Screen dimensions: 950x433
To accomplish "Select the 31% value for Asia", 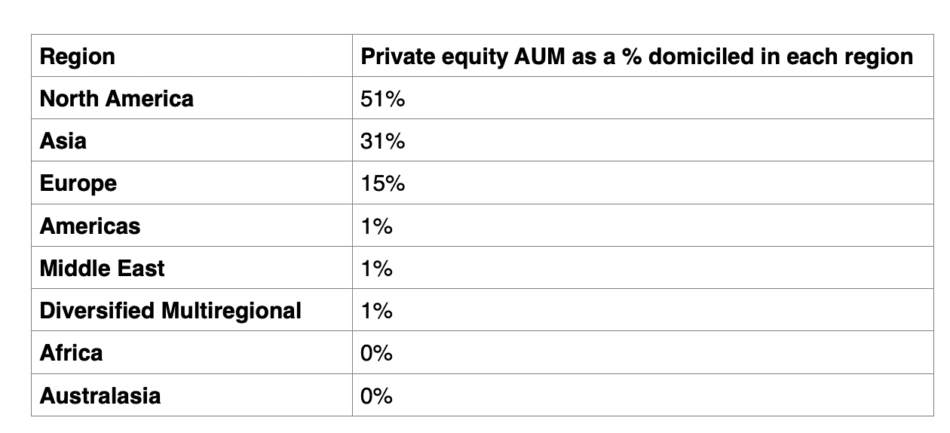I will pos(382,142).
